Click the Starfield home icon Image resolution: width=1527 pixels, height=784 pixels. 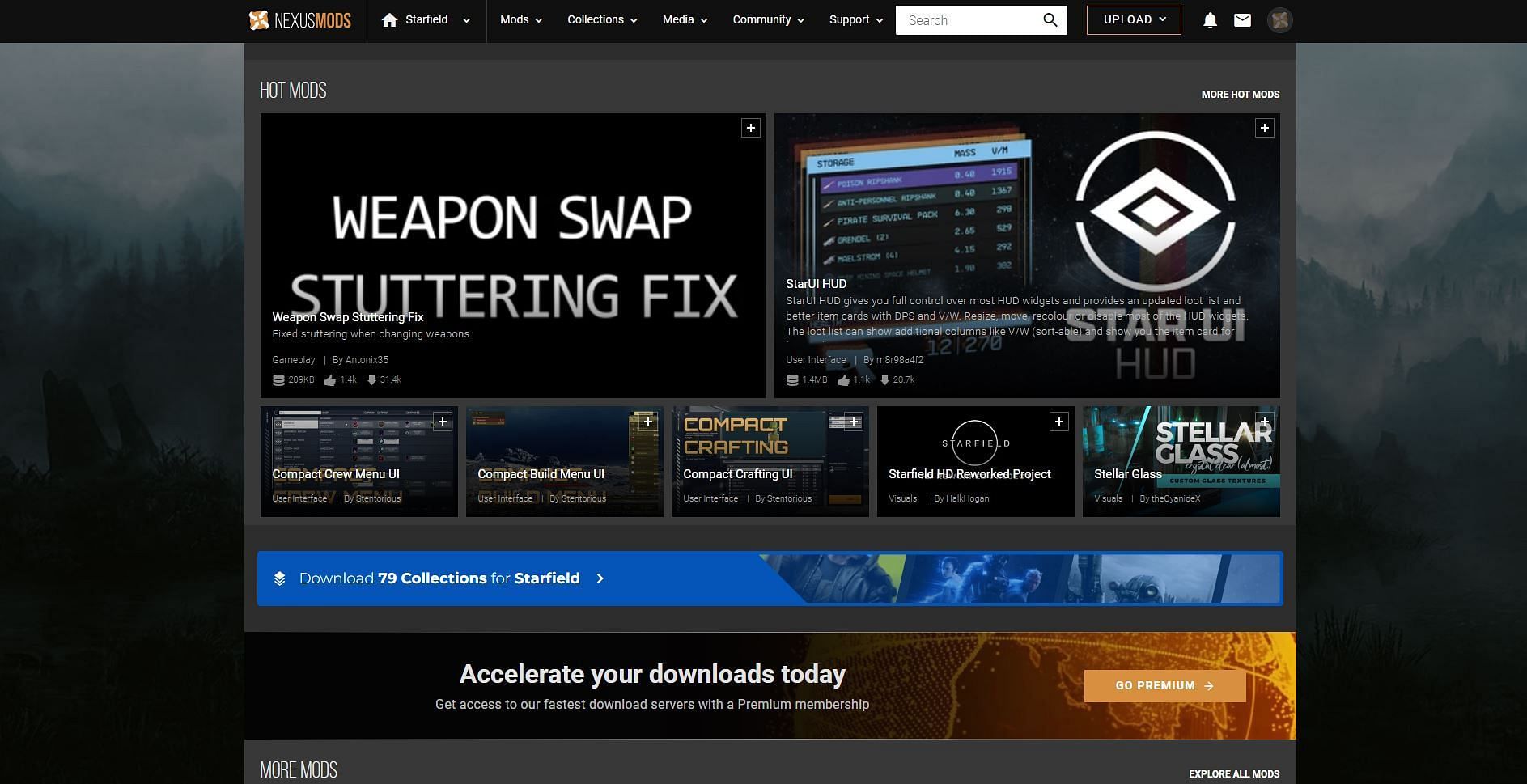[x=389, y=20]
